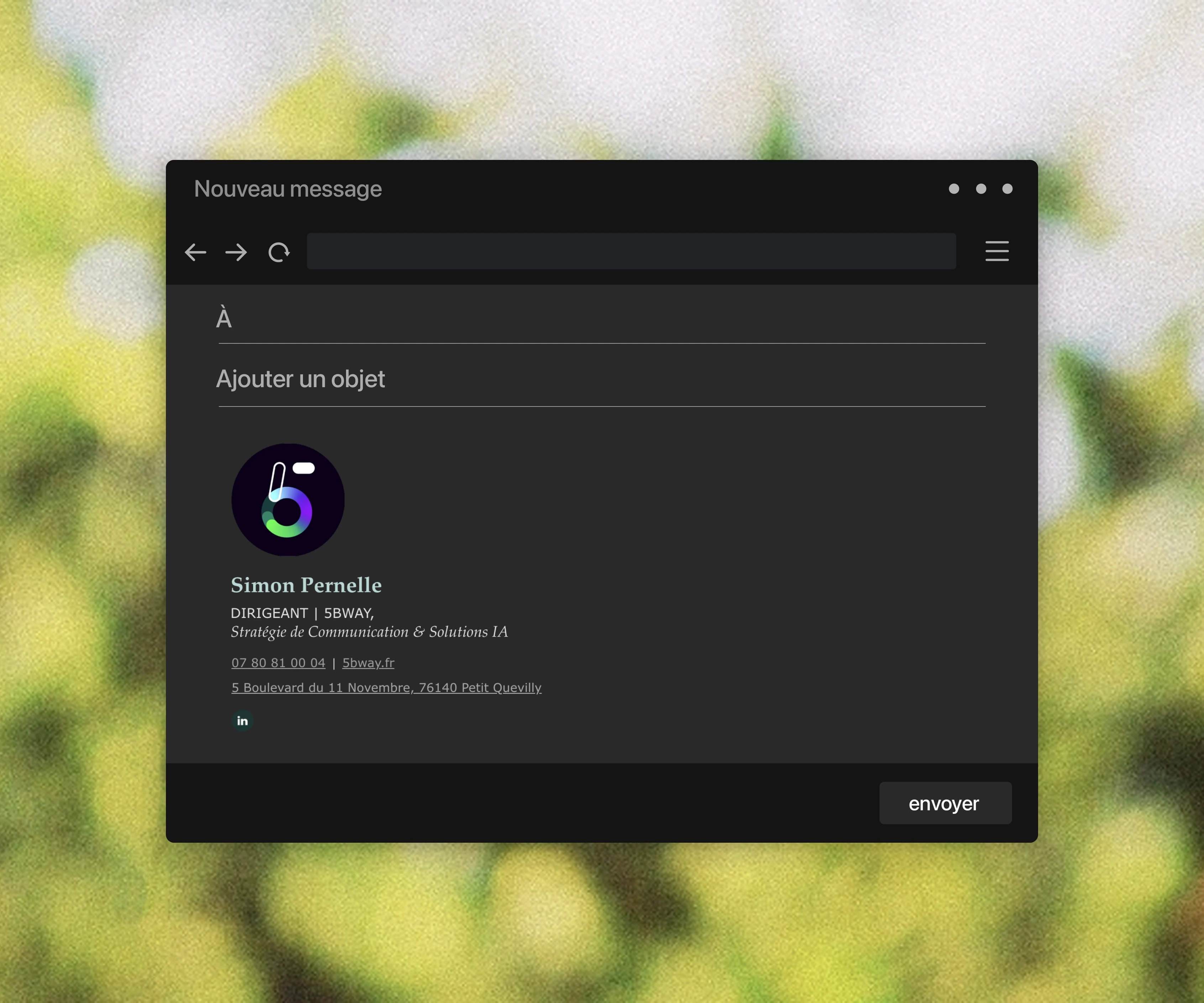Click the DIRIGEANT | 5BWAY title line
The image size is (1204, 1003).
pos(302,613)
